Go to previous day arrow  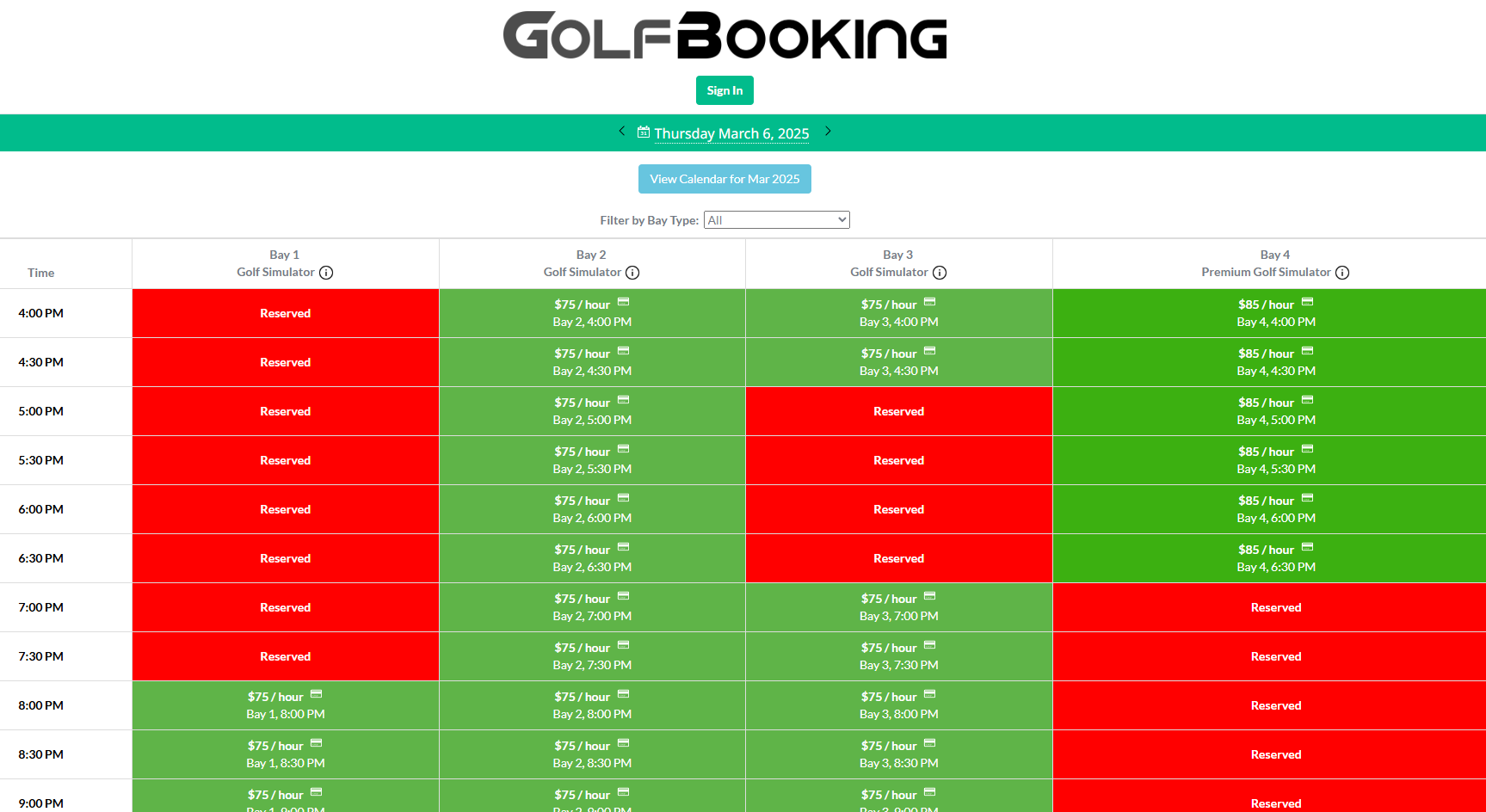click(x=621, y=132)
